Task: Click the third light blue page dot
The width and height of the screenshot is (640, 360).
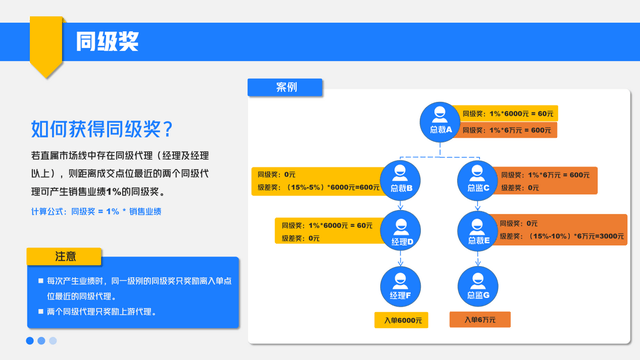Action: (53, 340)
